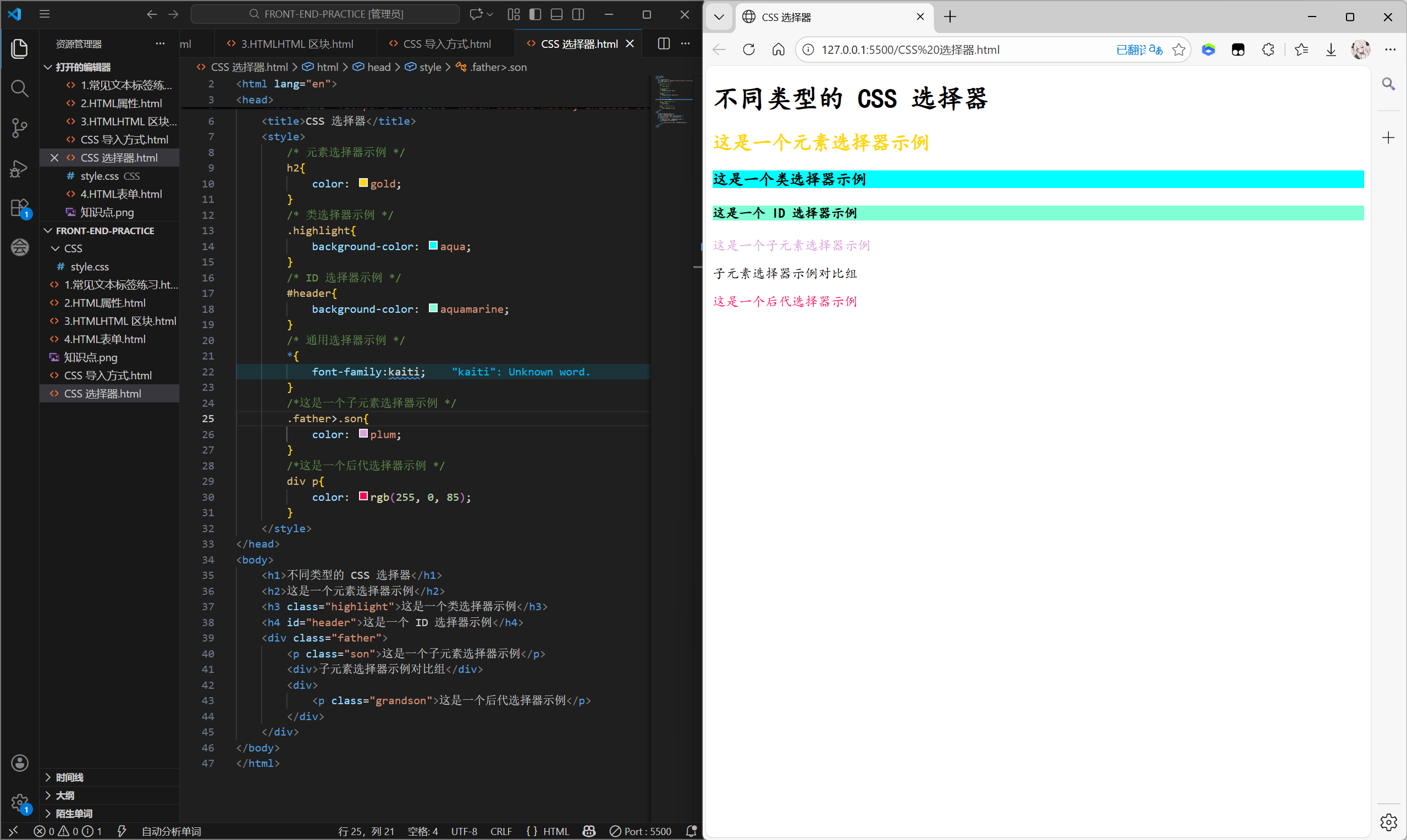Open the Extensions view
Image resolution: width=1407 pixels, height=840 pixels.
19,208
